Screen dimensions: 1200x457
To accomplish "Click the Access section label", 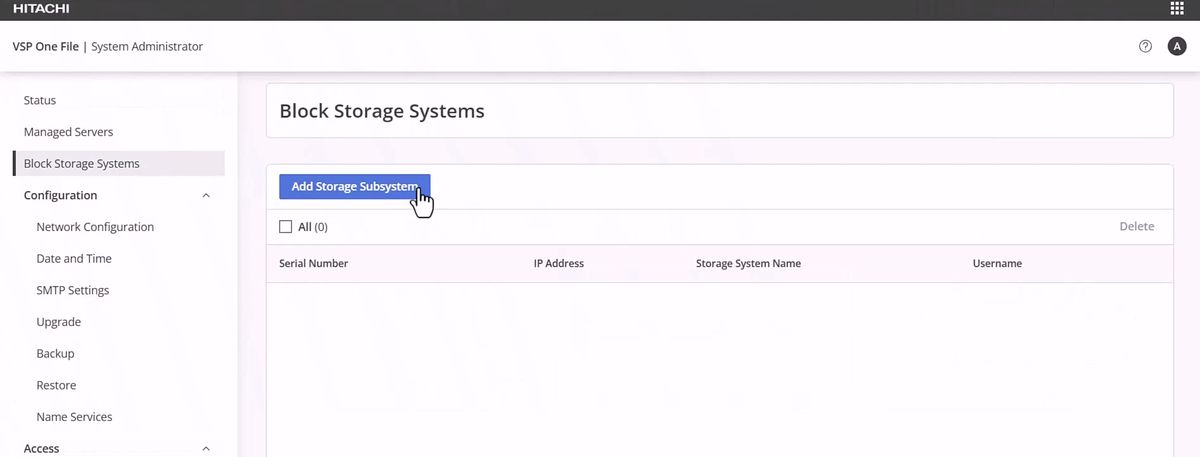I will (x=42, y=449).
